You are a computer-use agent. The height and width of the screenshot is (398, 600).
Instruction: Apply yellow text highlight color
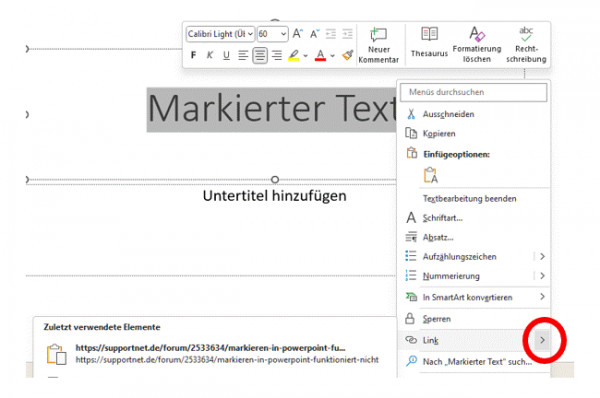293,55
